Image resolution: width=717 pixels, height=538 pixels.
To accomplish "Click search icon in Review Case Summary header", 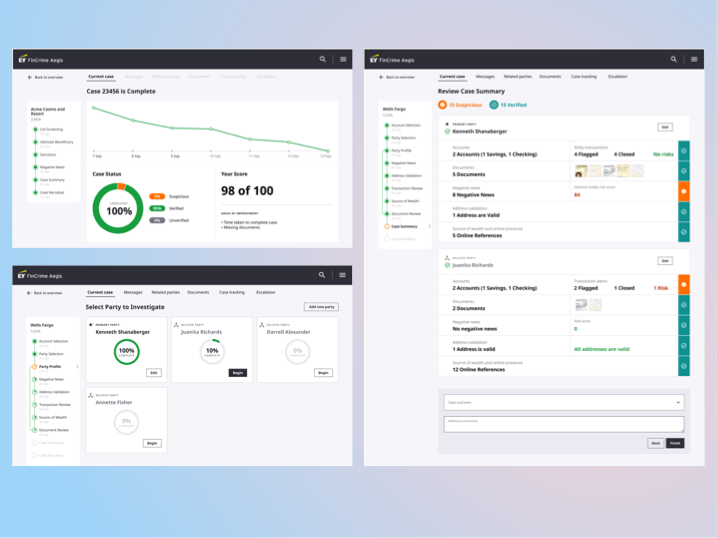I will 674,59.
